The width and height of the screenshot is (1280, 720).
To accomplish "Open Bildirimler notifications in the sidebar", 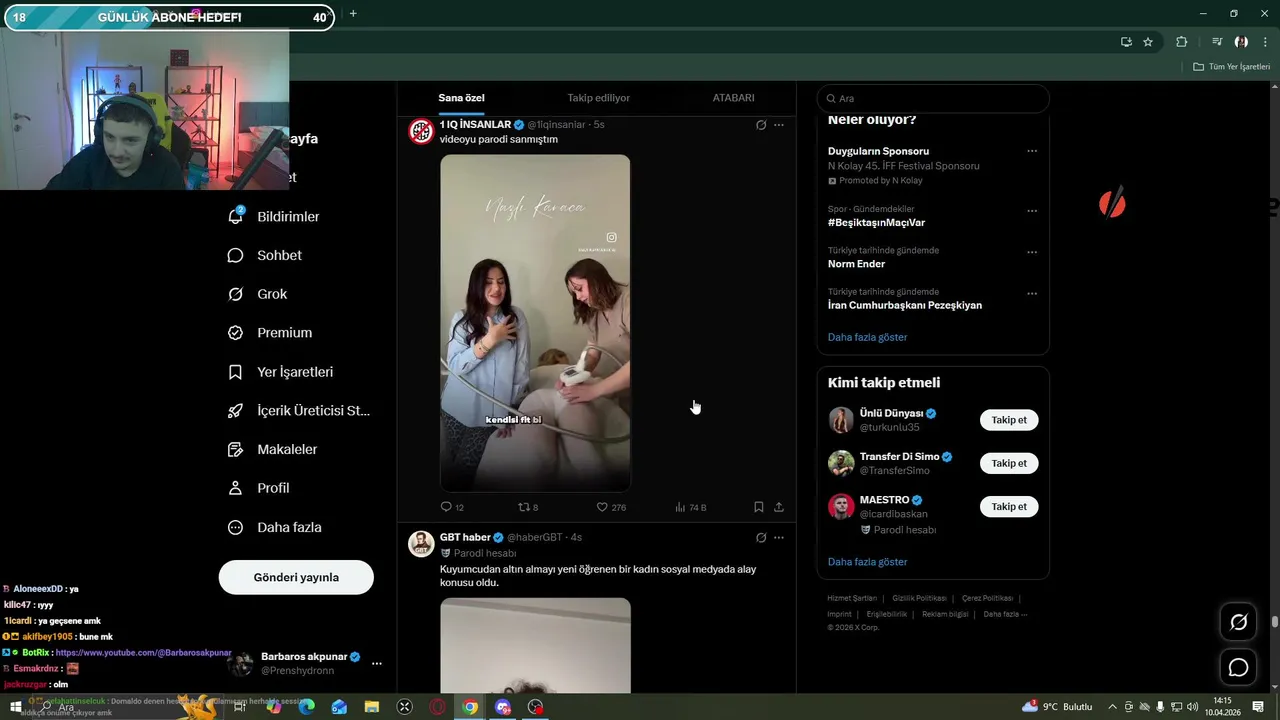I will point(274,216).
